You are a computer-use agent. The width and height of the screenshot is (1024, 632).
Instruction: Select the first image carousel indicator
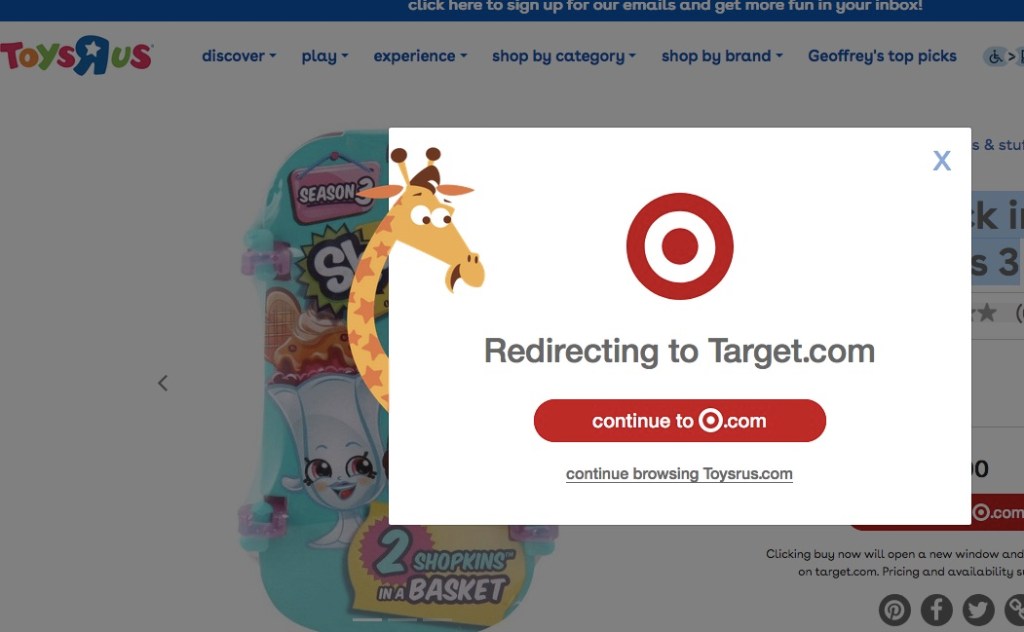[x=367, y=619]
